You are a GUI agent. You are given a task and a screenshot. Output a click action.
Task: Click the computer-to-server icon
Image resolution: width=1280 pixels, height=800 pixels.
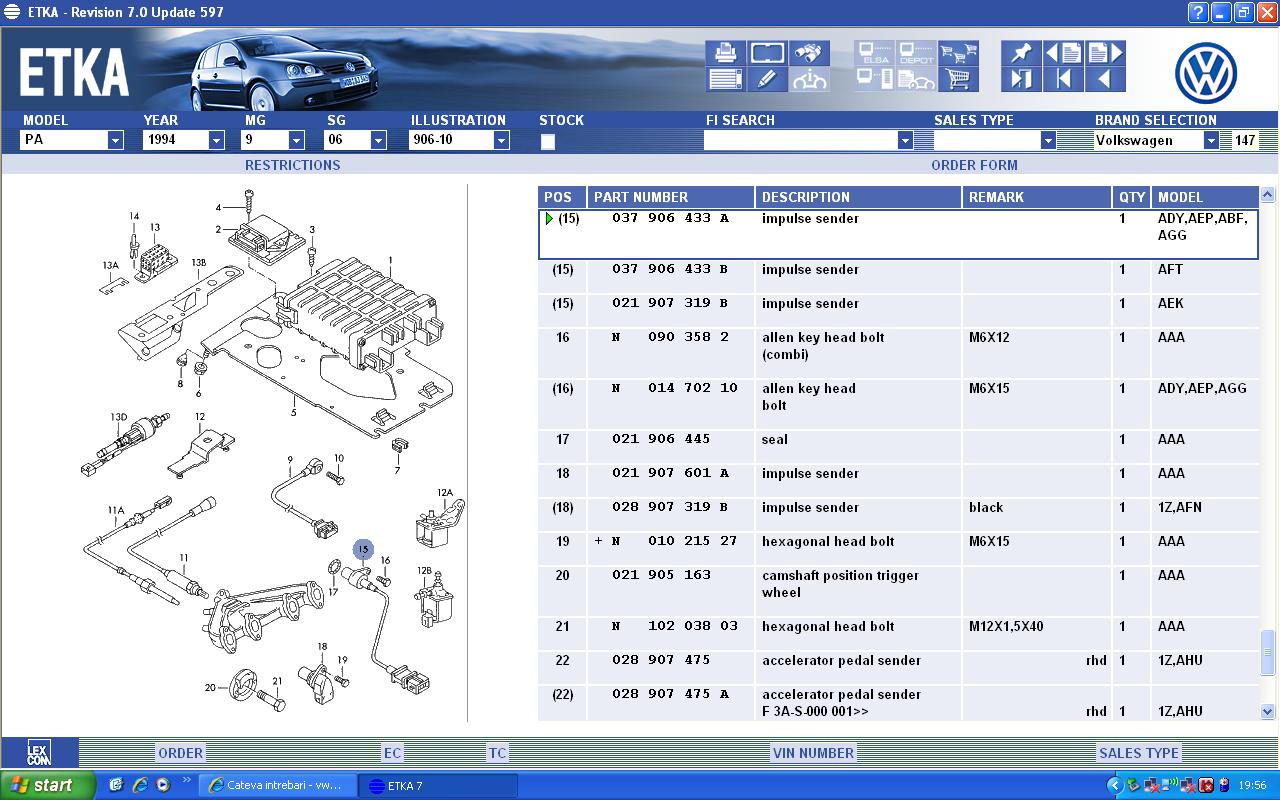coord(874,79)
